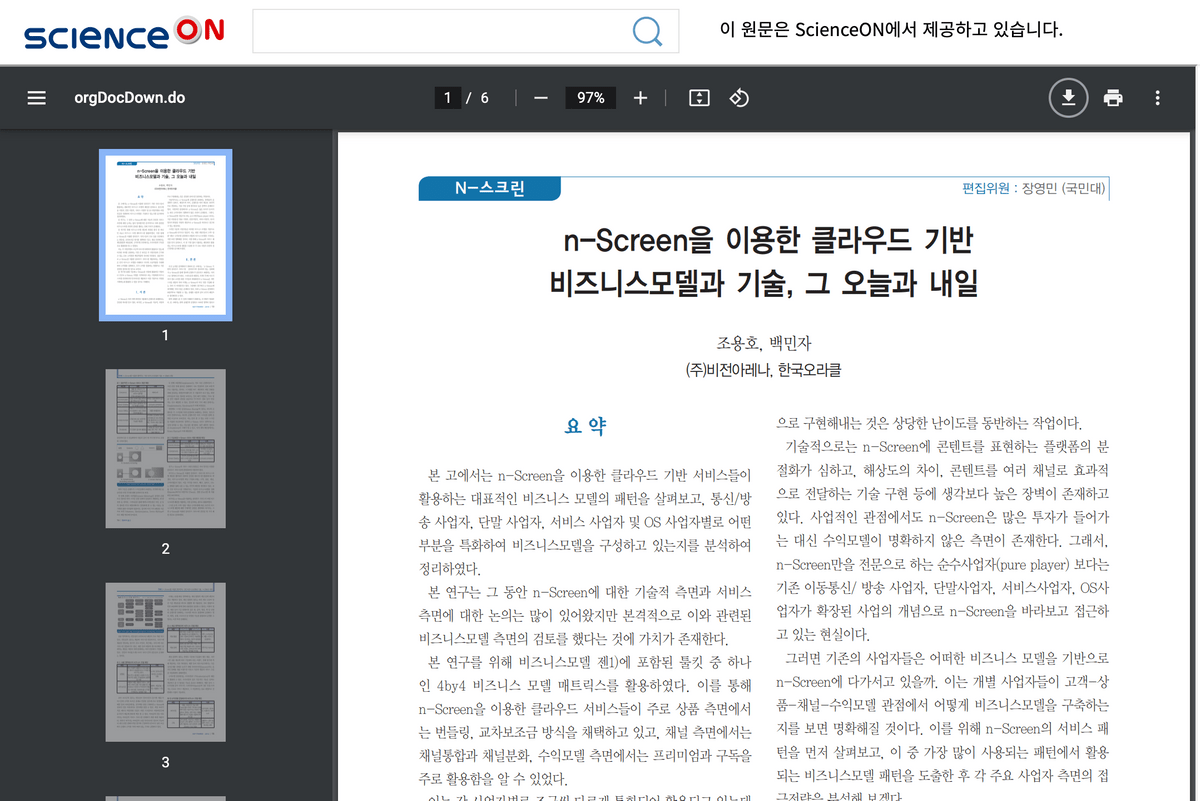Click the 요 약 abstract heading
The height and width of the screenshot is (801, 1200).
(x=585, y=427)
